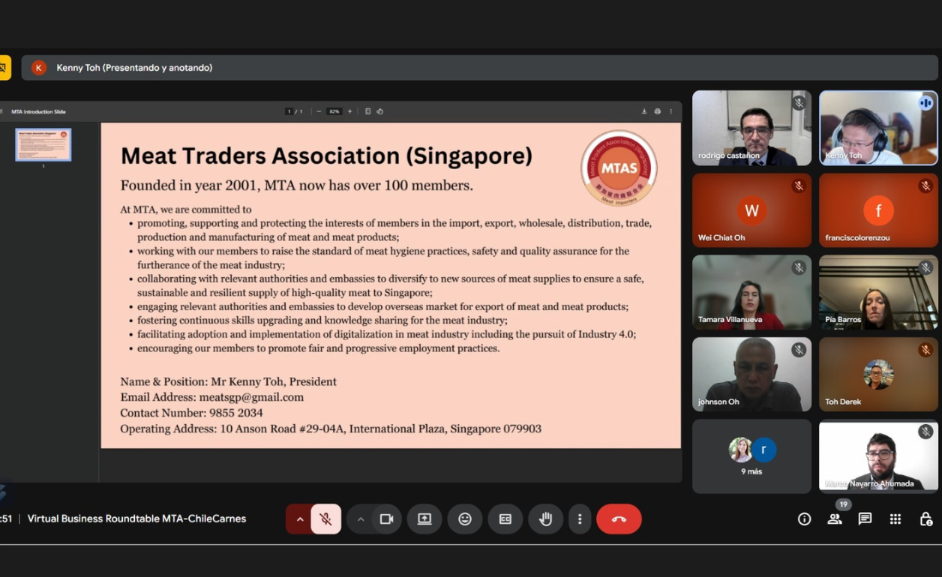Open the meeting details info icon
The height and width of the screenshot is (577, 942).
(804, 519)
